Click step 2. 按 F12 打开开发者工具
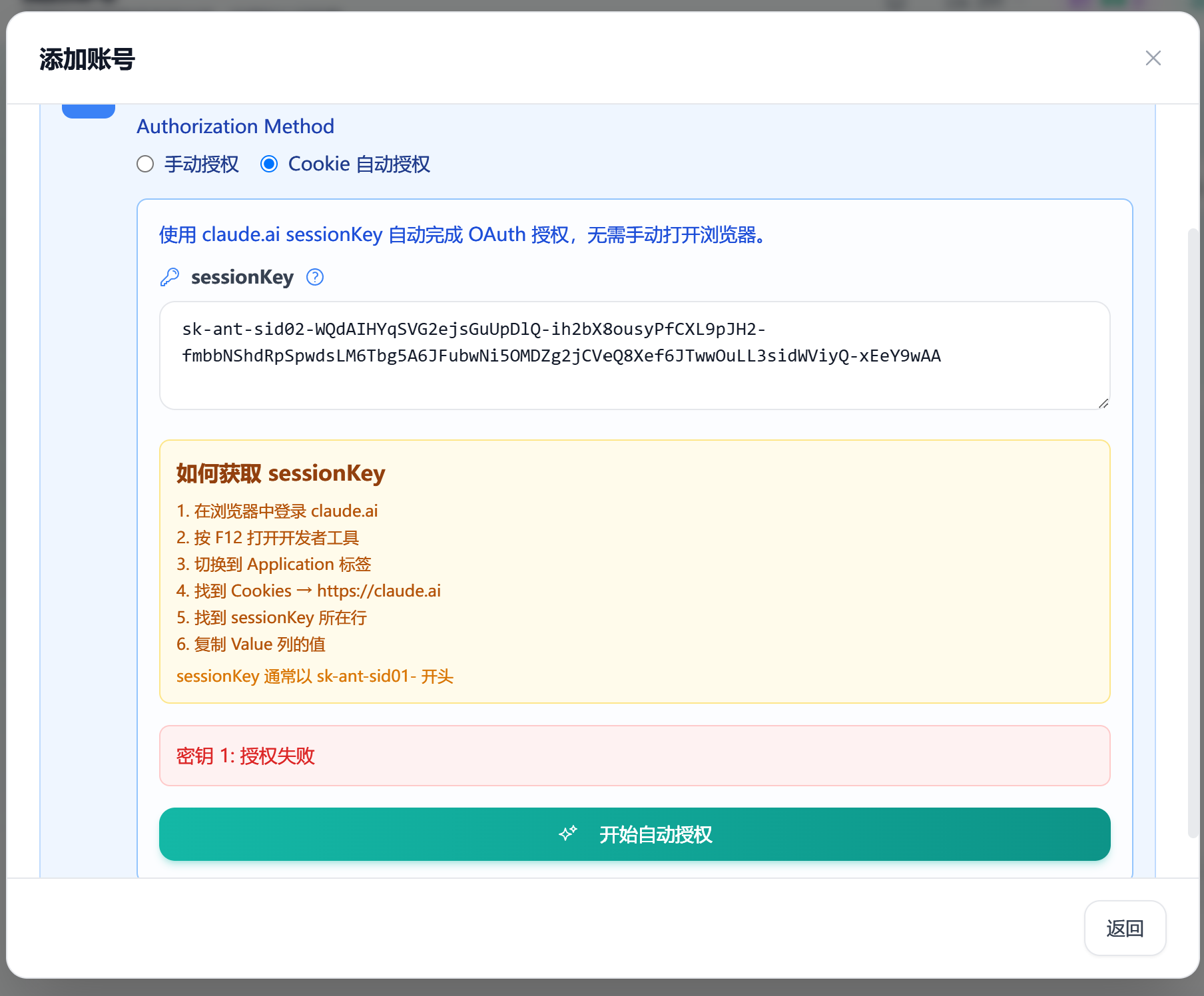This screenshot has height=996, width=1204. tap(268, 537)
